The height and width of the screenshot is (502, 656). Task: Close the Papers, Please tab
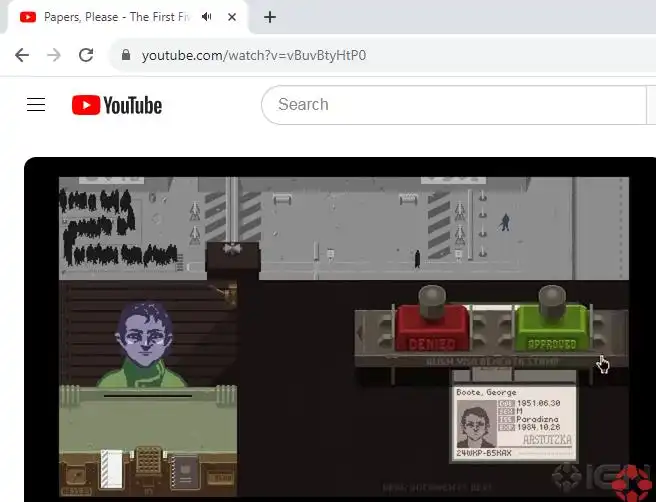(x=232, y=17)
